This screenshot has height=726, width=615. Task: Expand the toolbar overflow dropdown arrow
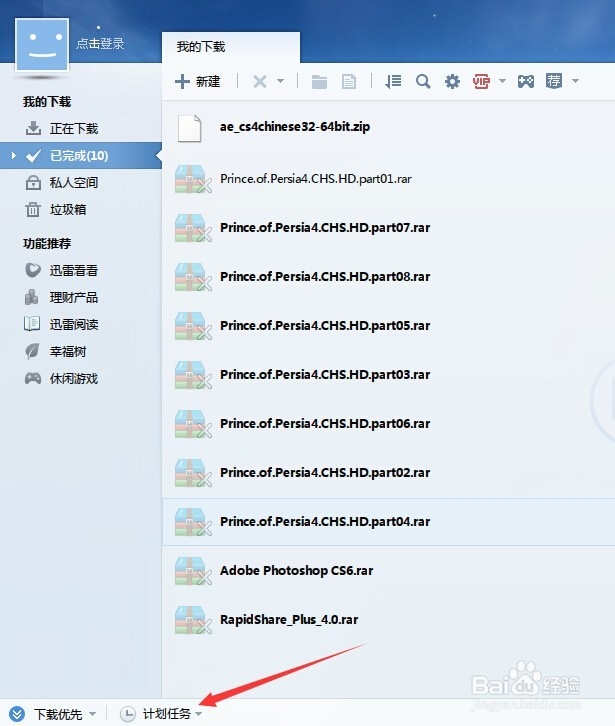[576, 81]
